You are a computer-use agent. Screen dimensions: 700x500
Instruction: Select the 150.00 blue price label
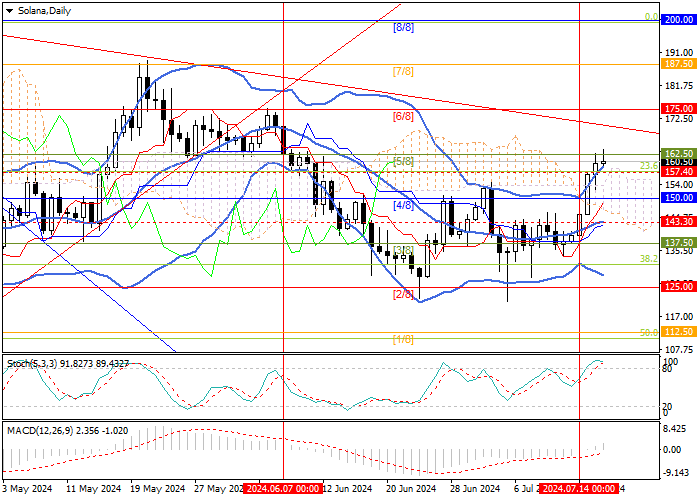click(x=679, y=198)
